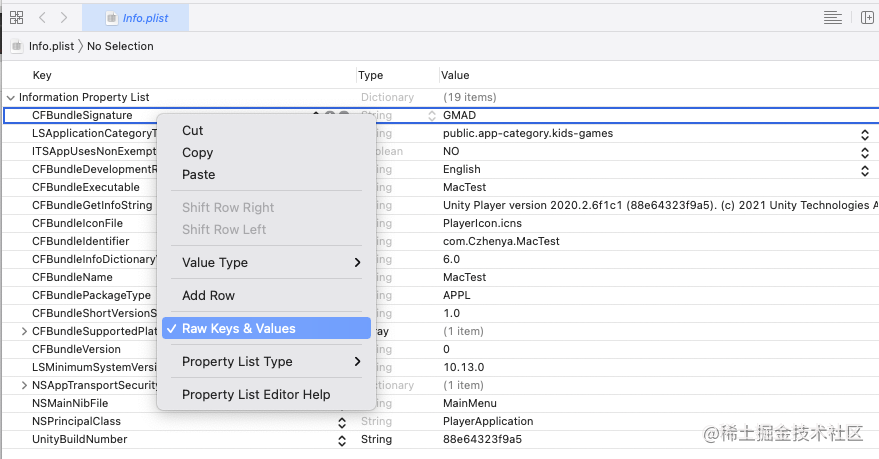Go back with the left arrow

coord(42,17)
